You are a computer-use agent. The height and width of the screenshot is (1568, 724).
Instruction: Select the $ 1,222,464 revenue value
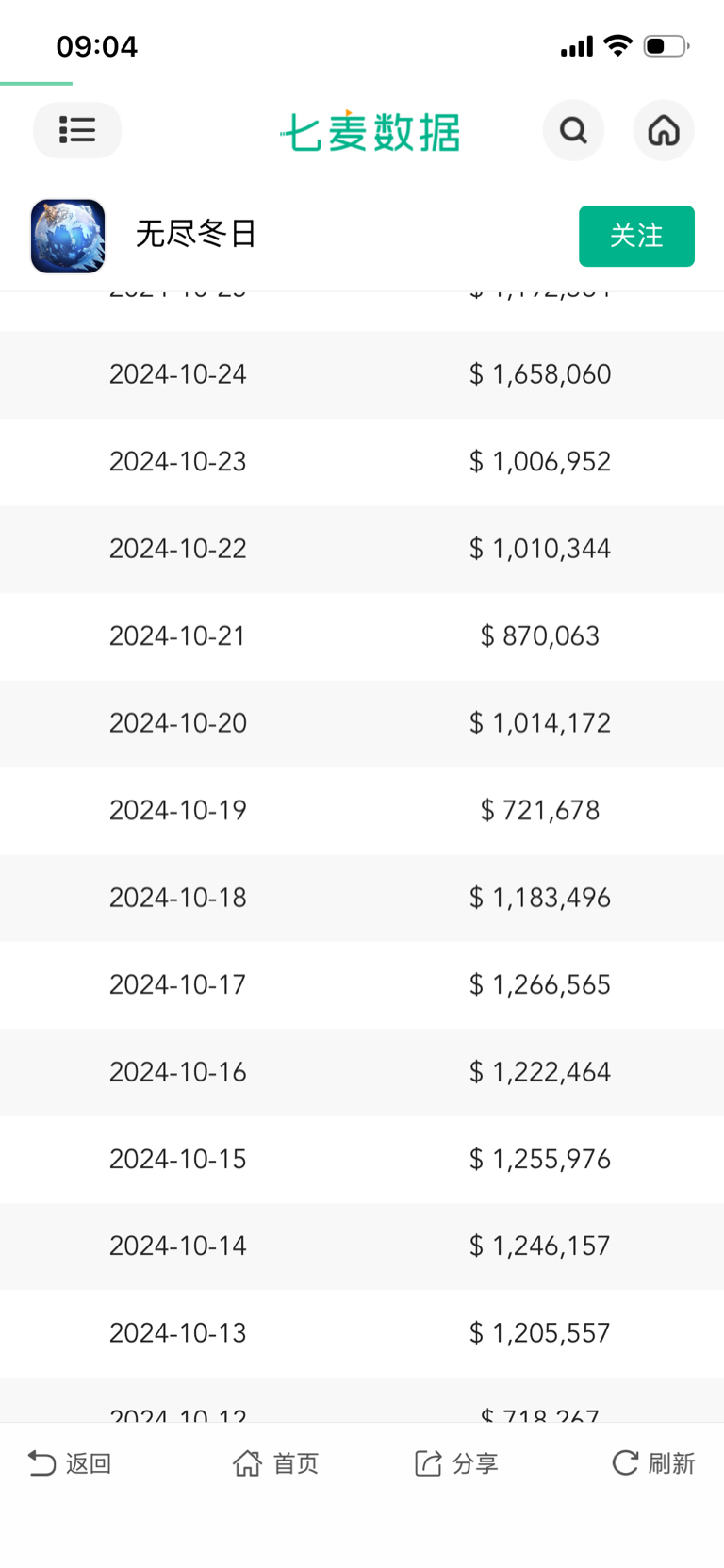[540, 1072]
